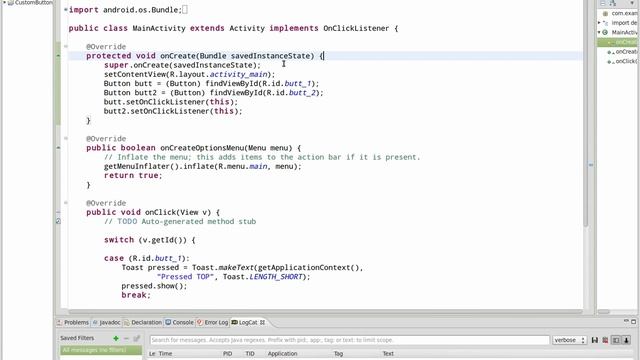
Task: Collapse the MainActivity outline node
Action: point(599,32)
